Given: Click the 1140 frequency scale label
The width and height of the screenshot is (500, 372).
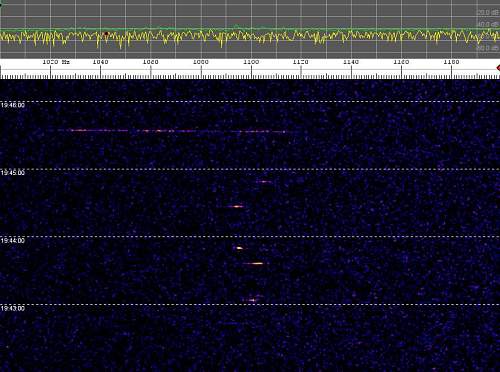Looking at the screenshot, I should click(351, 62).
